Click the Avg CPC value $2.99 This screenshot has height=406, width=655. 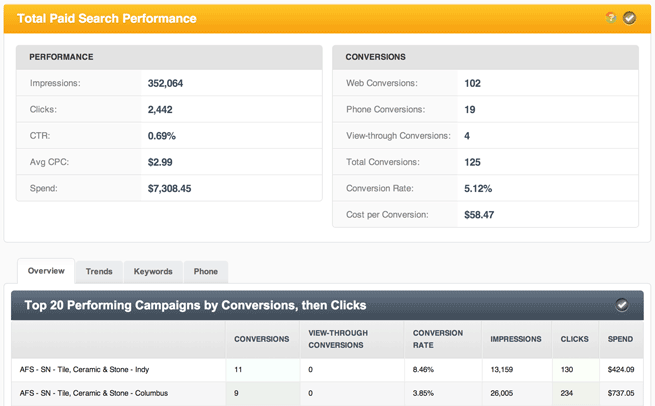160,162
